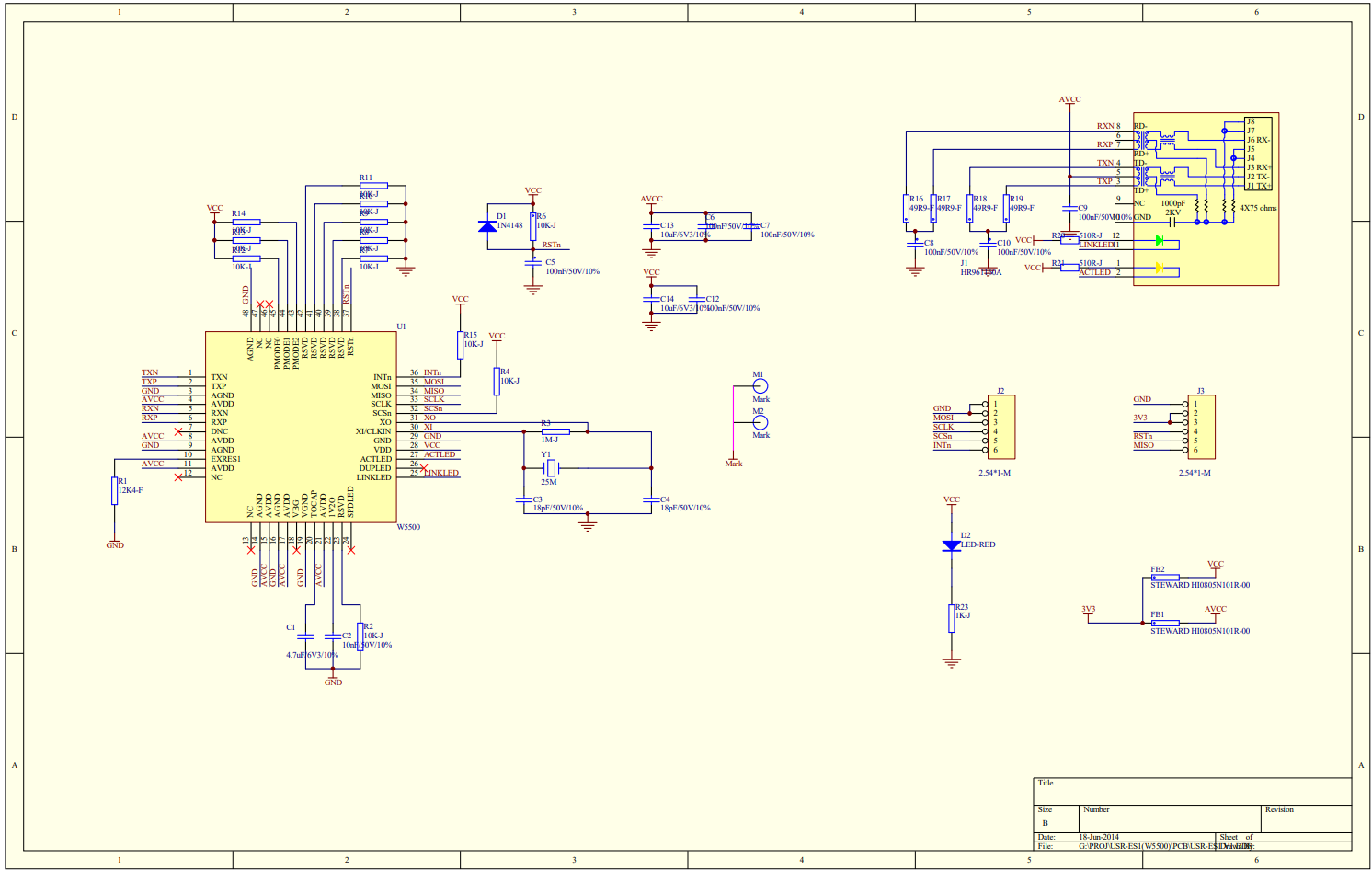Click the C5 capacitor symbol
The image size is (1372, 871).
pos(533,262)
